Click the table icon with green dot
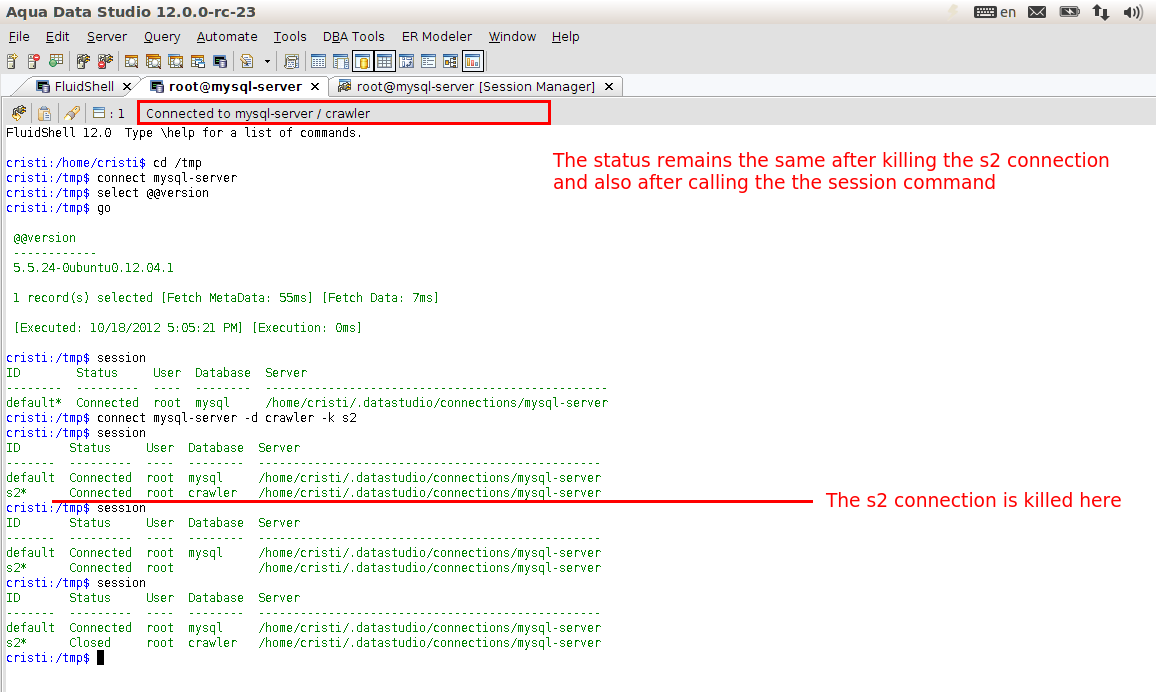Viewport: 1156px width, 692px height. pyautogui.click(x=56, y=61)
